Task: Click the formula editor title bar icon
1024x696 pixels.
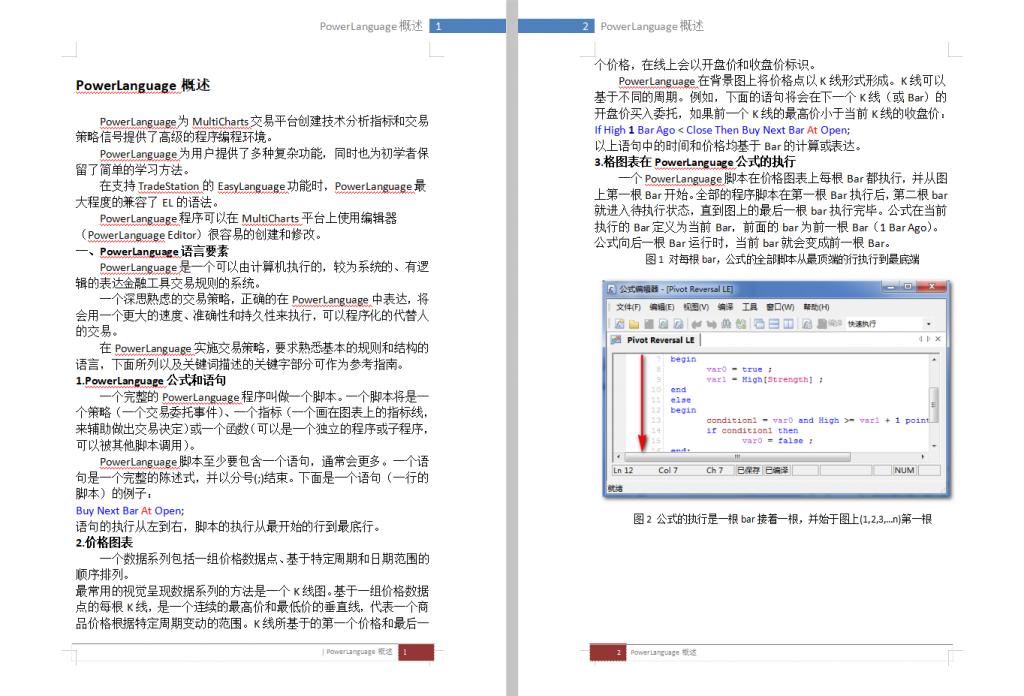Action: (x=611, y=289)
